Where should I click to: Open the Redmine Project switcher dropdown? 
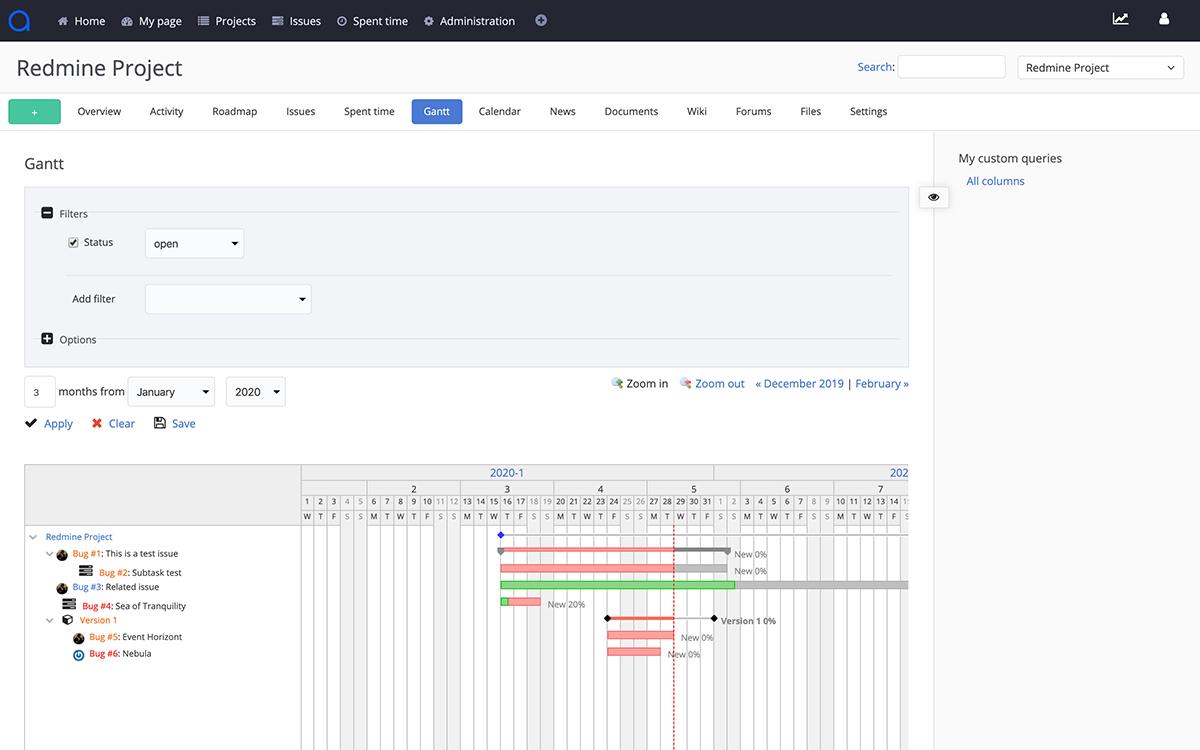click(1101, 67)
